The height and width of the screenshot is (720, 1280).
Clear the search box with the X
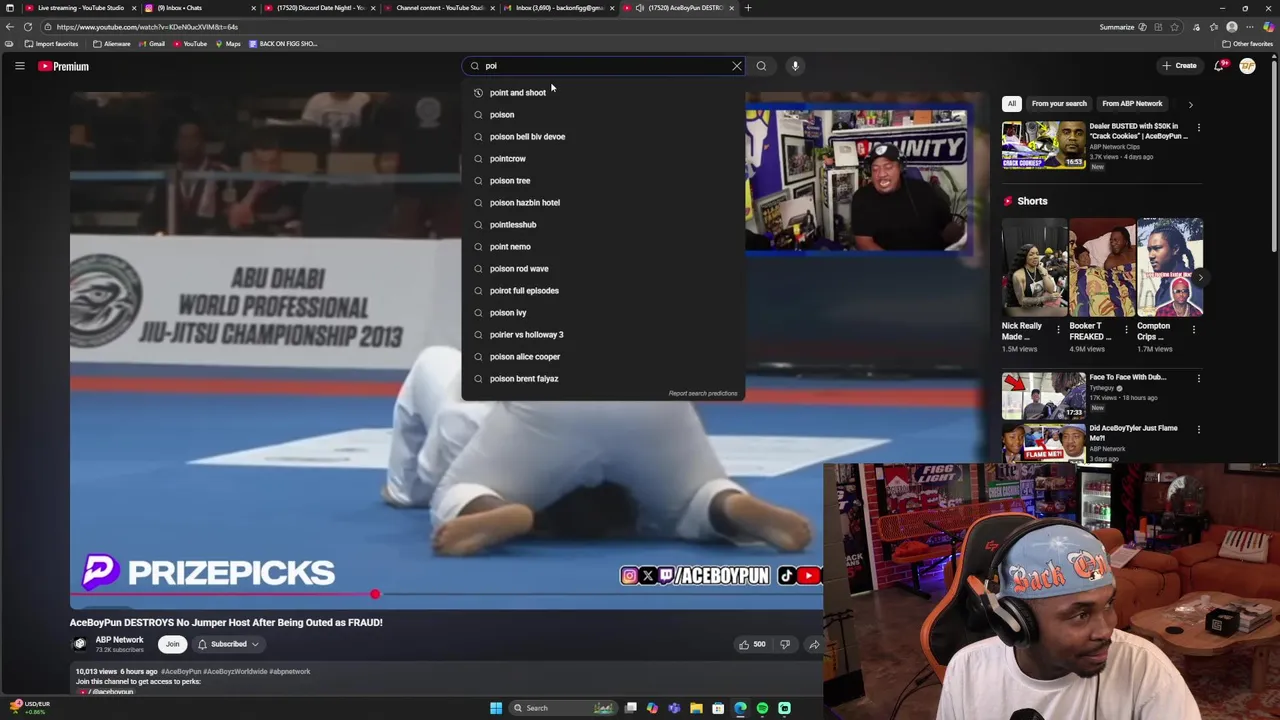[x=737, y=66]
